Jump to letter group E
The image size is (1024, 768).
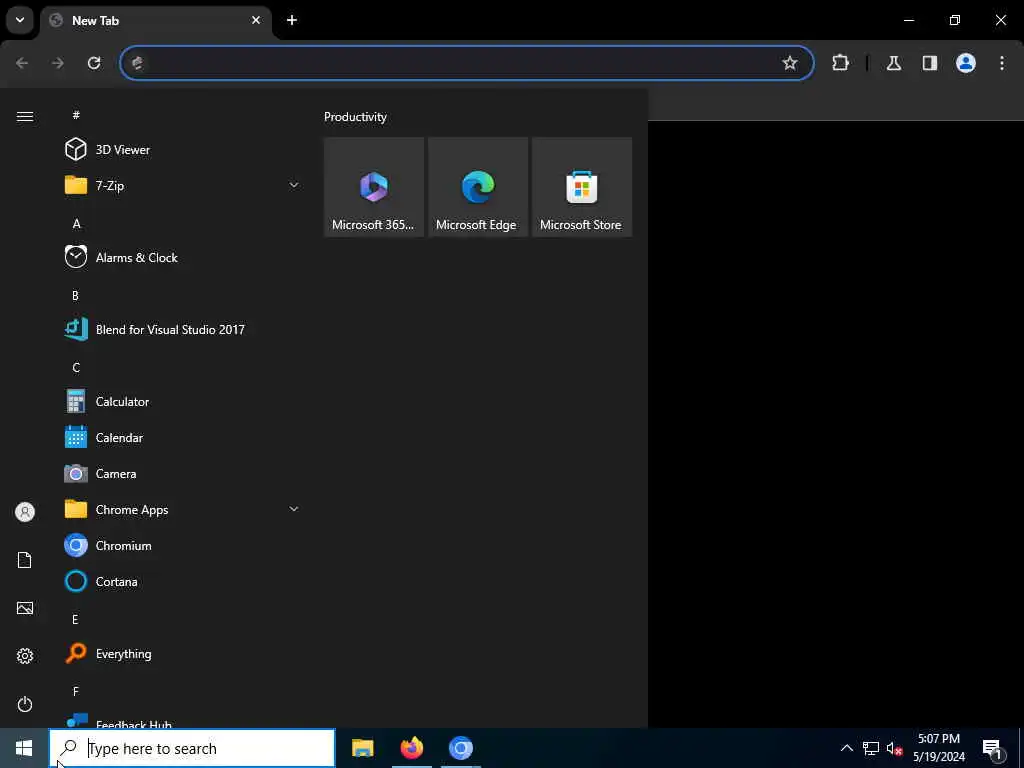[75, 619]
